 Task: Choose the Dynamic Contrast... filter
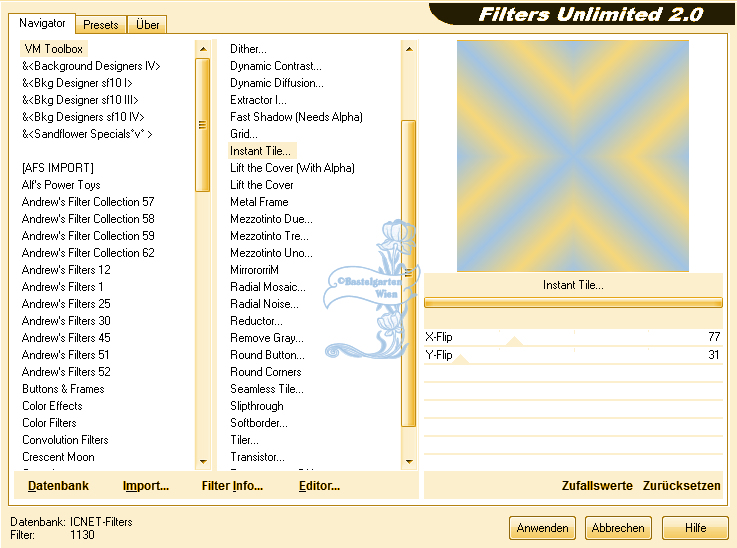click(x=276, y=66)
